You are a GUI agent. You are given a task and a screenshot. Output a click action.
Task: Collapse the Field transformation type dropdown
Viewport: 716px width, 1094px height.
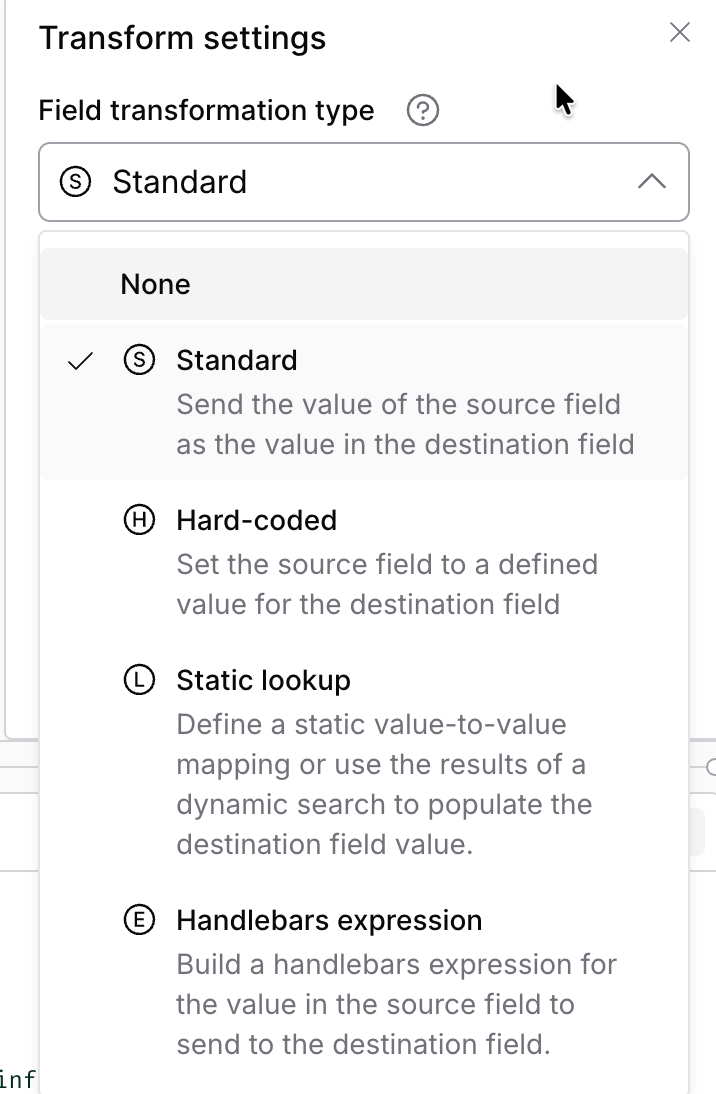tap(364, 182)
